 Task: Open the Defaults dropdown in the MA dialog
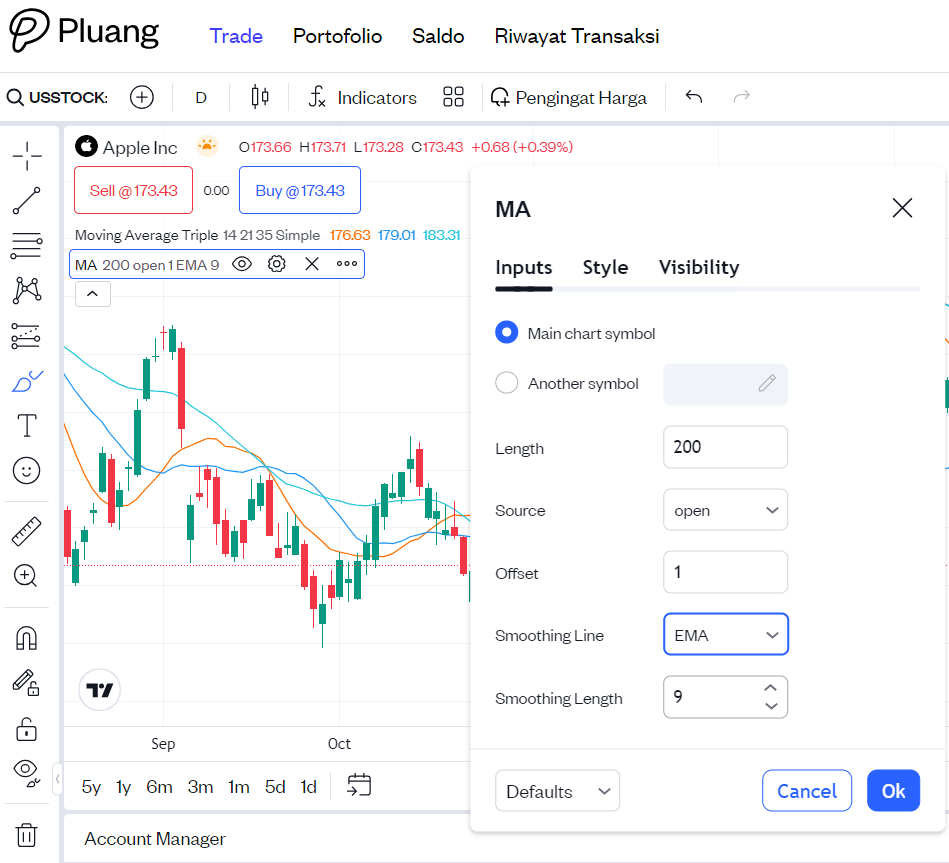[x=557, y=790]
